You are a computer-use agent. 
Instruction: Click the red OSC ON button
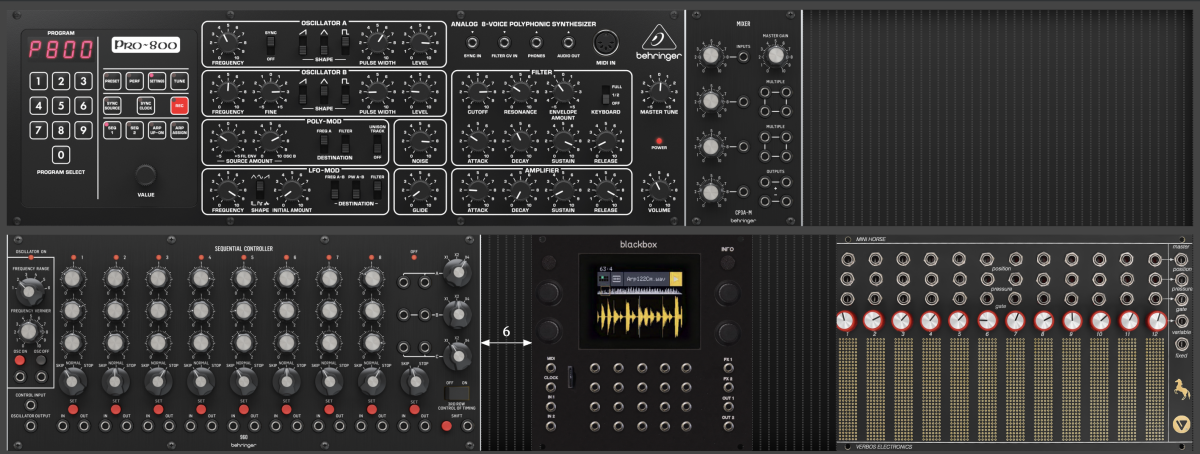click(x=20, y=360)
